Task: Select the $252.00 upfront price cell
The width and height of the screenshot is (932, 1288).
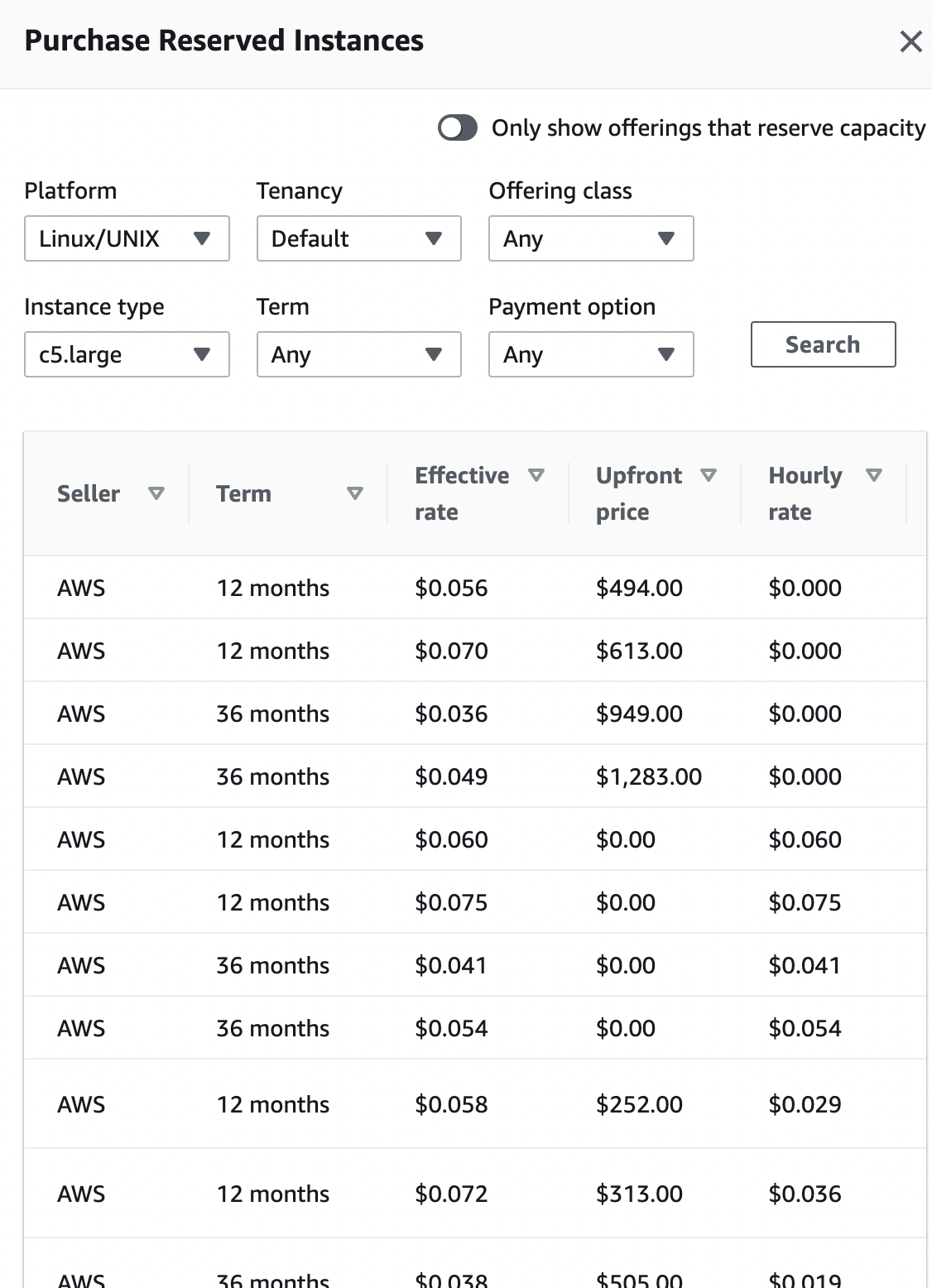Action: click(639, 1104)
